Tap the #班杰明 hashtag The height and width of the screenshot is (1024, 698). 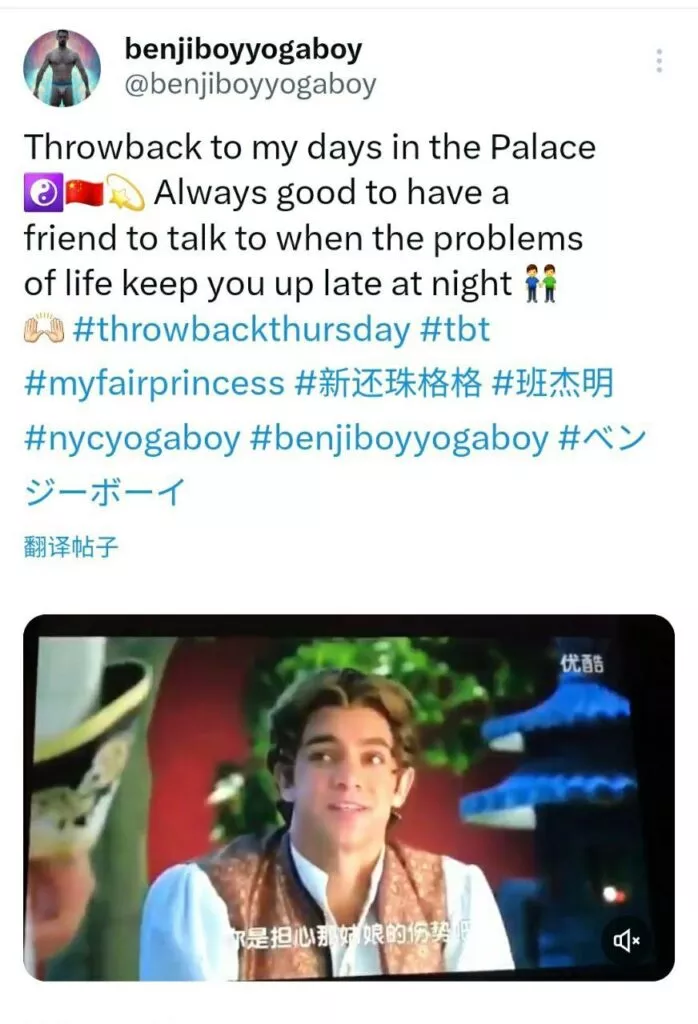(552, 383)
